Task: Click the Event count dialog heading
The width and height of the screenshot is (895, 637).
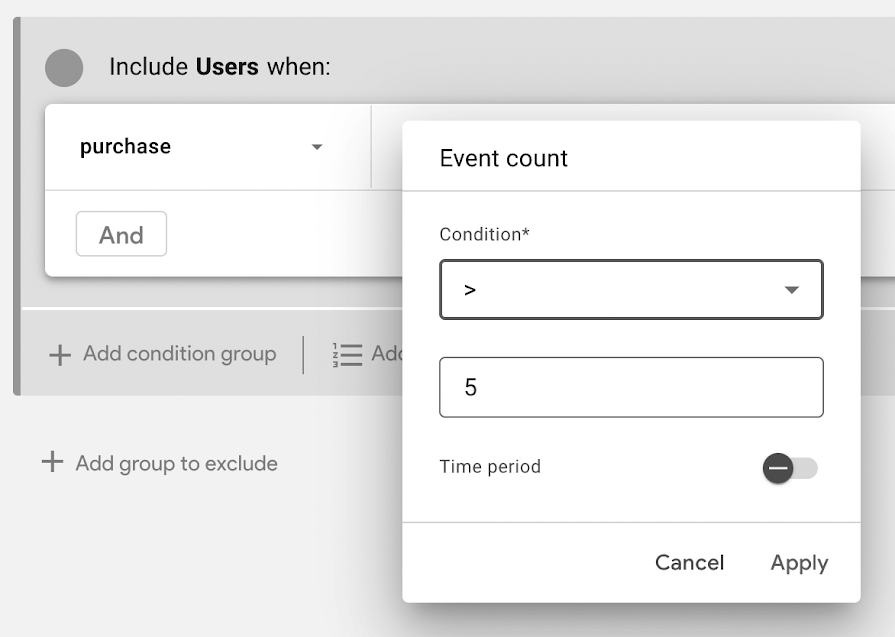Action: click(503, 158)
